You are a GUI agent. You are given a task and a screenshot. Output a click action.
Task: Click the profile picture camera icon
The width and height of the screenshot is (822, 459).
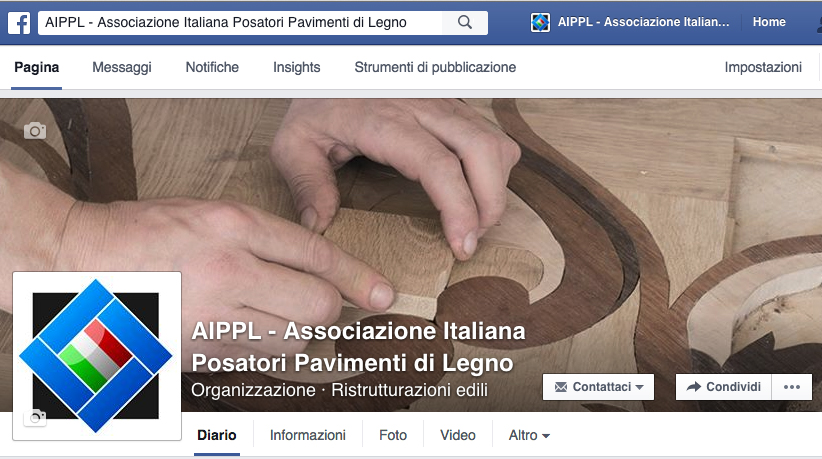tap(35, 417)
